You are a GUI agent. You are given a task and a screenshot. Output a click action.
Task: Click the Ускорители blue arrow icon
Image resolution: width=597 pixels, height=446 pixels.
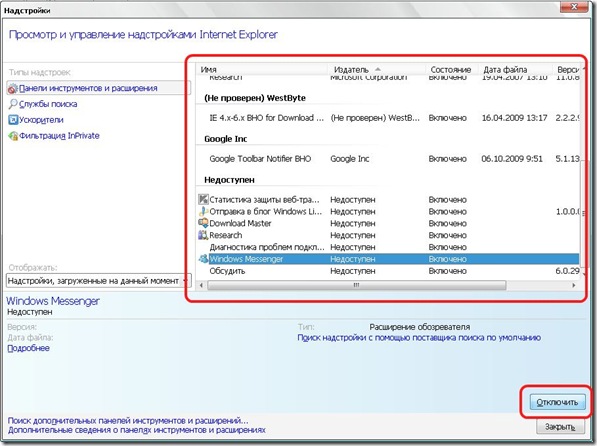13,120
